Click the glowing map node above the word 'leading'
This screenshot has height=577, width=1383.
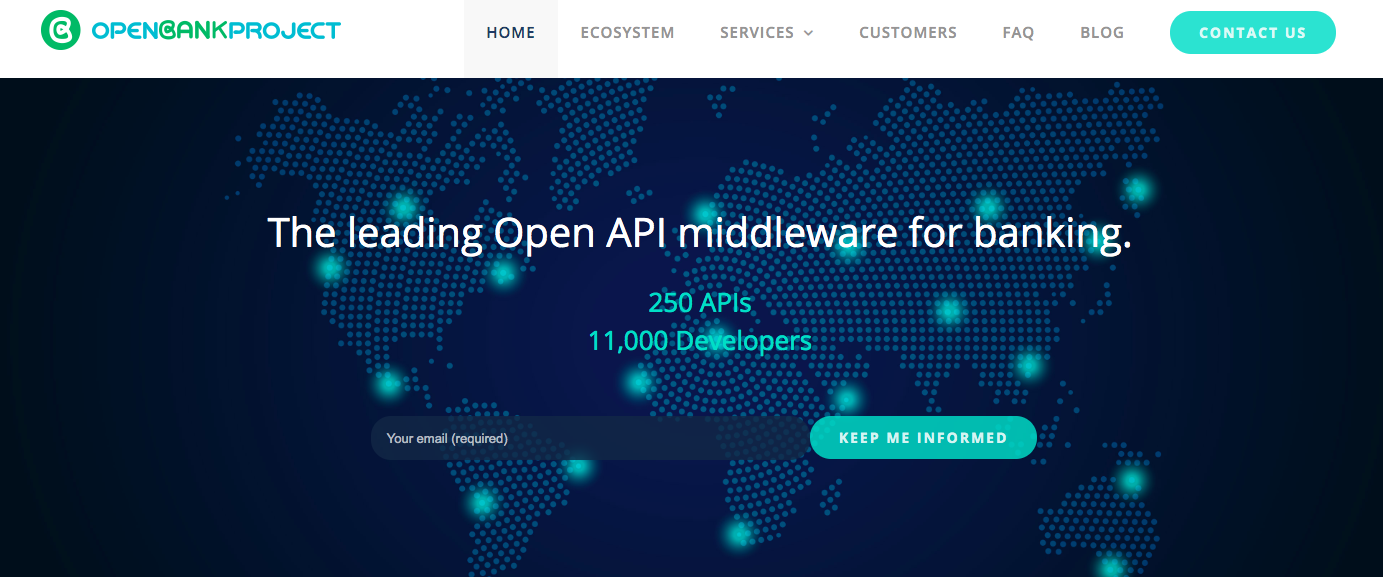[x=403, y=207]
